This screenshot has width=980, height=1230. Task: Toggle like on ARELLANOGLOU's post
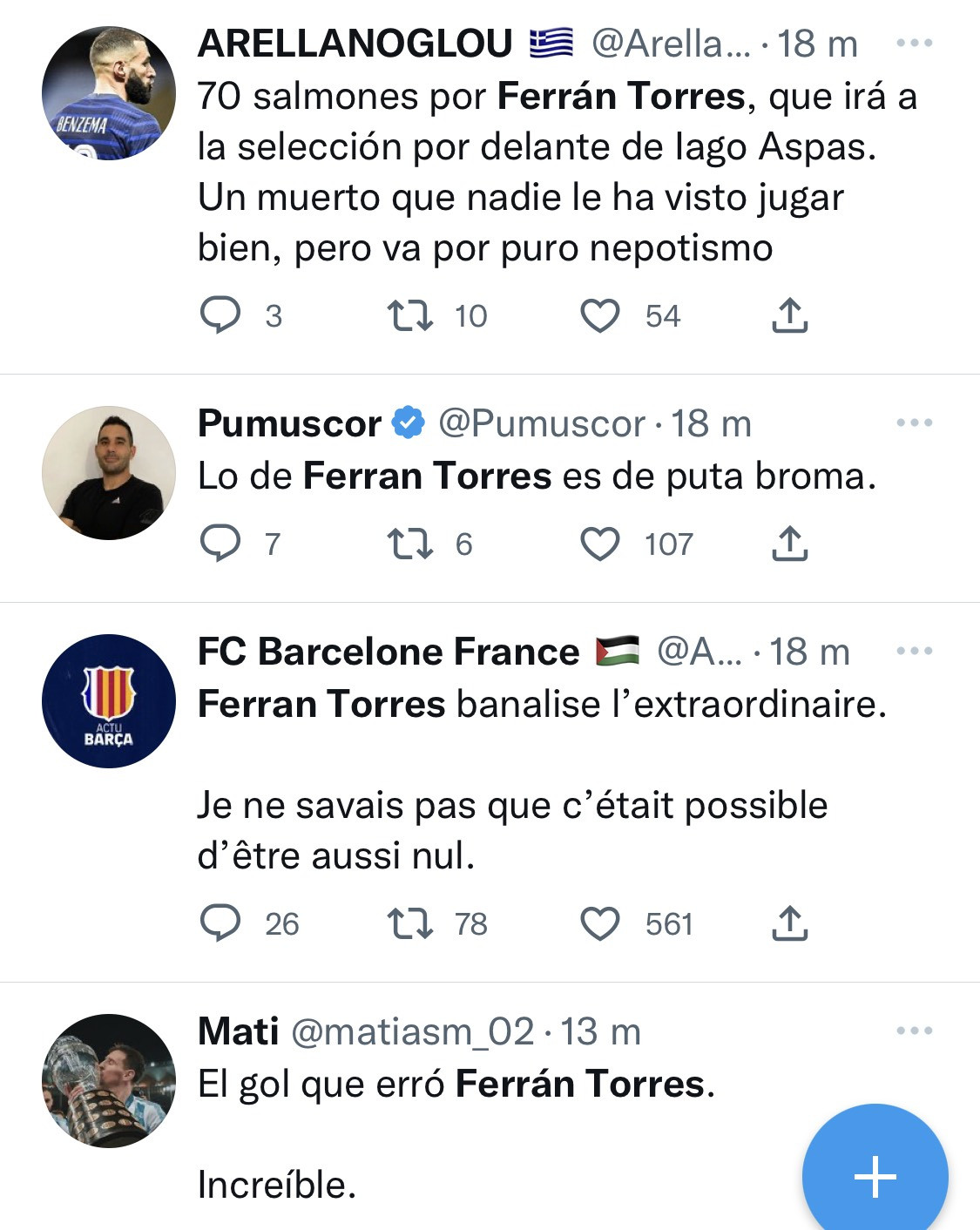(x=601, y=315)
